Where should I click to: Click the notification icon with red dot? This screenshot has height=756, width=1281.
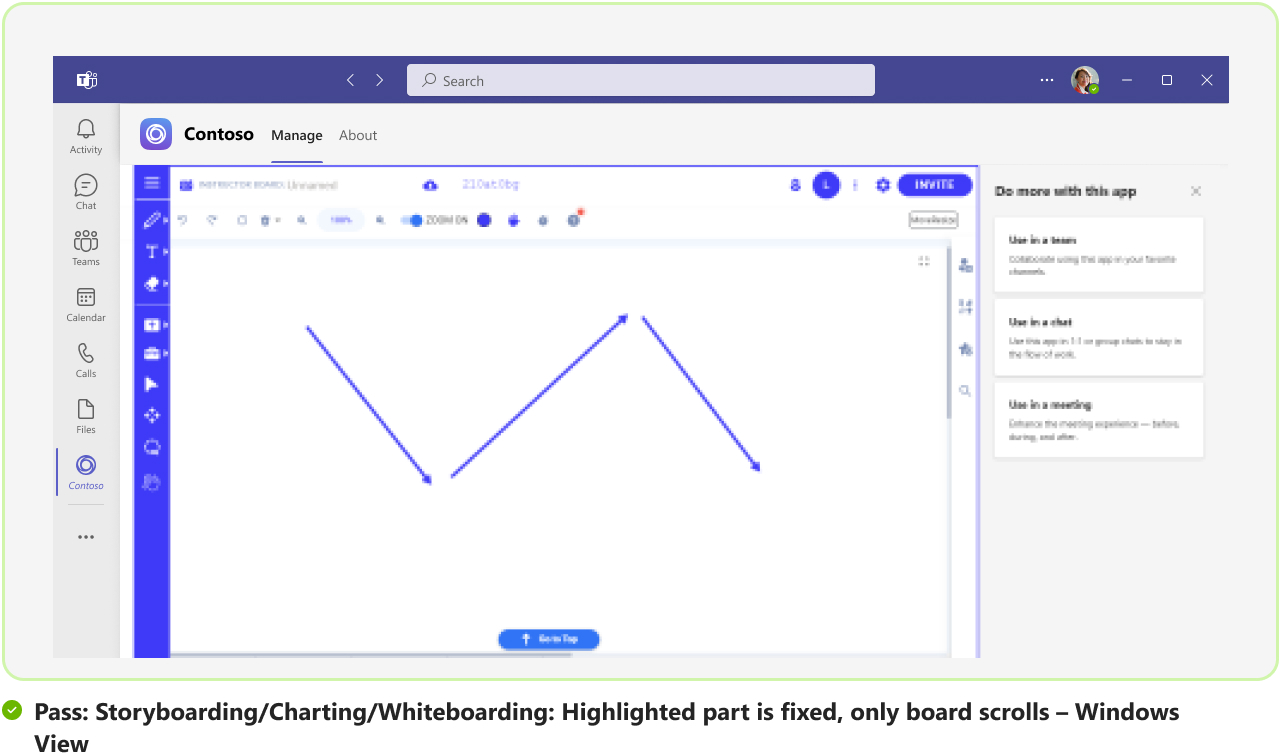click(575, 219)
